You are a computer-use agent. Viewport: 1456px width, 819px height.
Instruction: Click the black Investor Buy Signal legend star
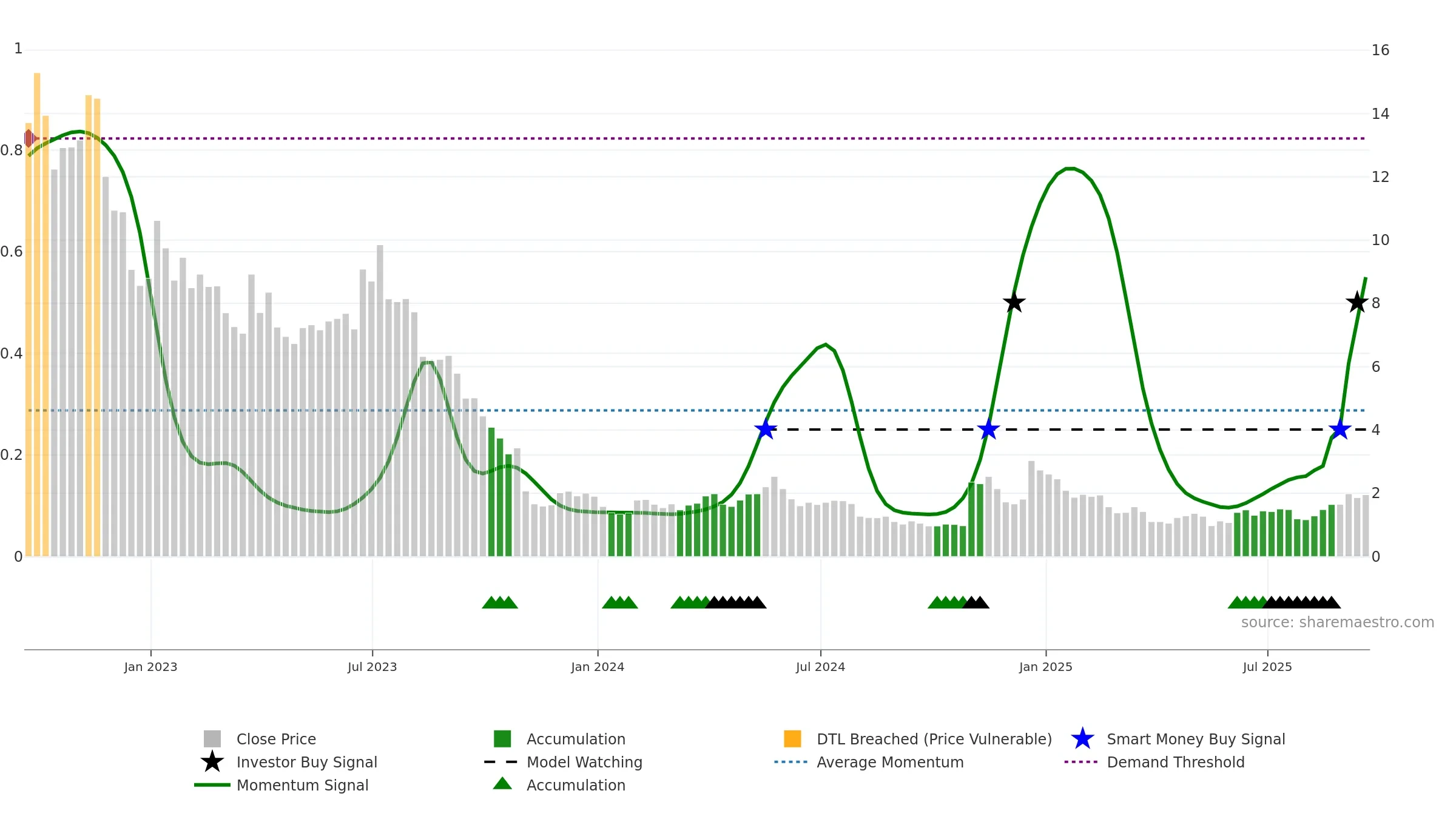coord(212,761)
